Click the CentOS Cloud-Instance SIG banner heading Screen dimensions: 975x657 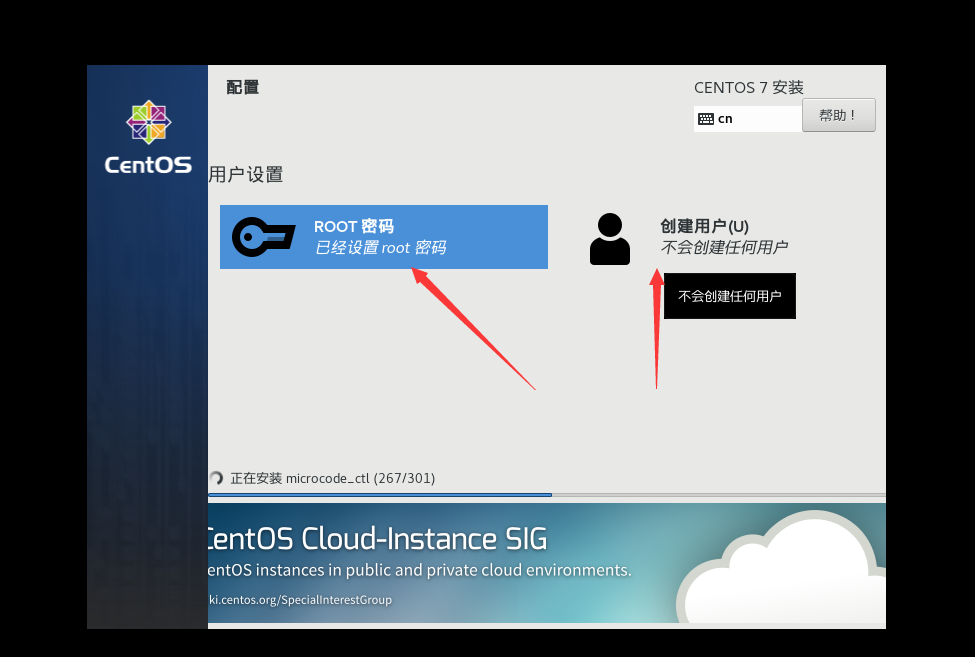377,538
